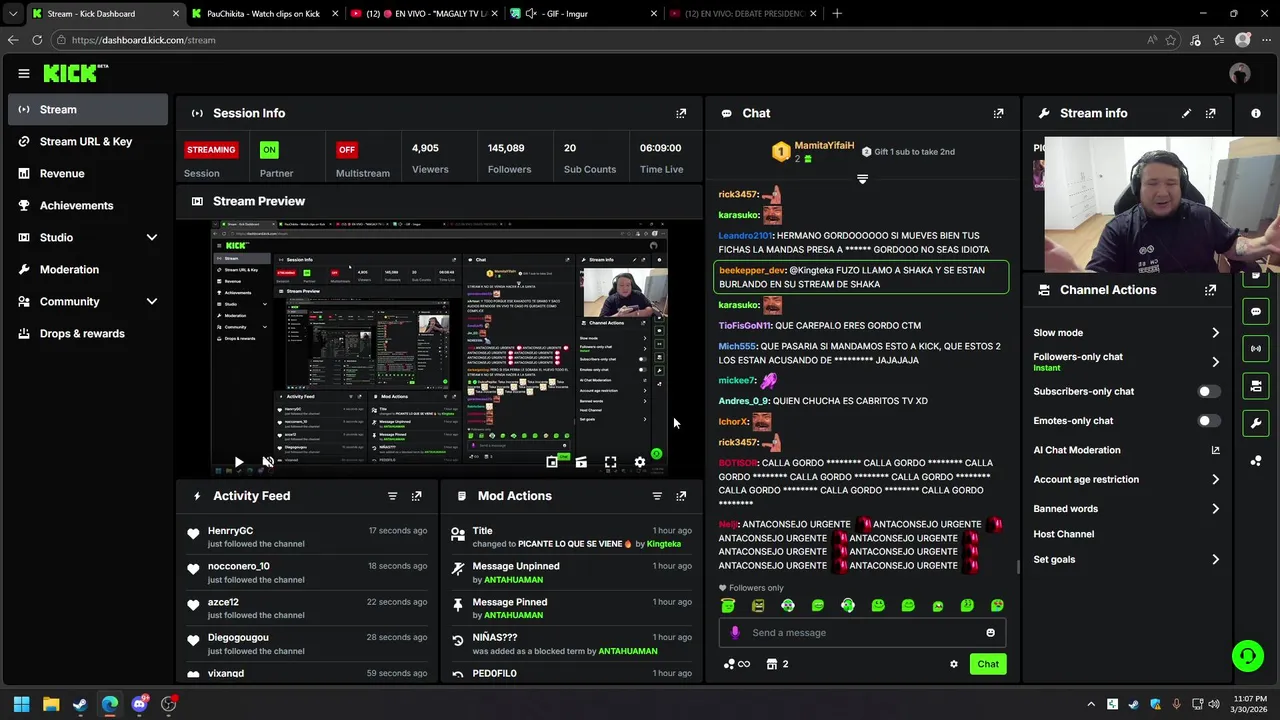Click the Discord taskbar icon
The width and height of the screenshot is (1280, 720).
[139, 704]
